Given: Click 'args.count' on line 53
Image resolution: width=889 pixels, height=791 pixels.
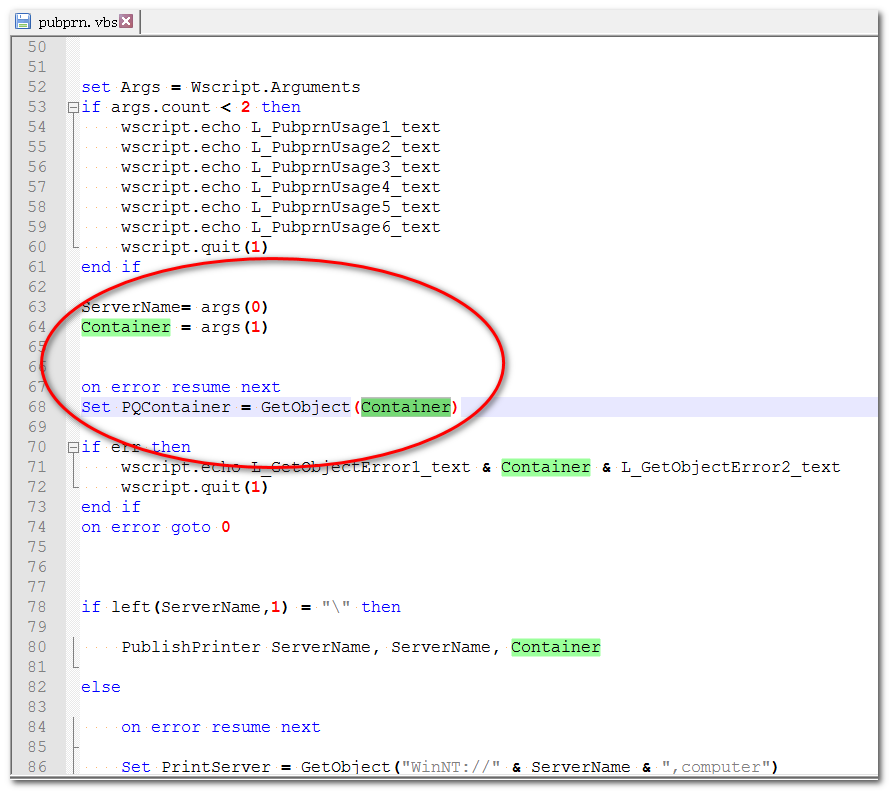Looking at the screenshot, I should coord(160,107).
